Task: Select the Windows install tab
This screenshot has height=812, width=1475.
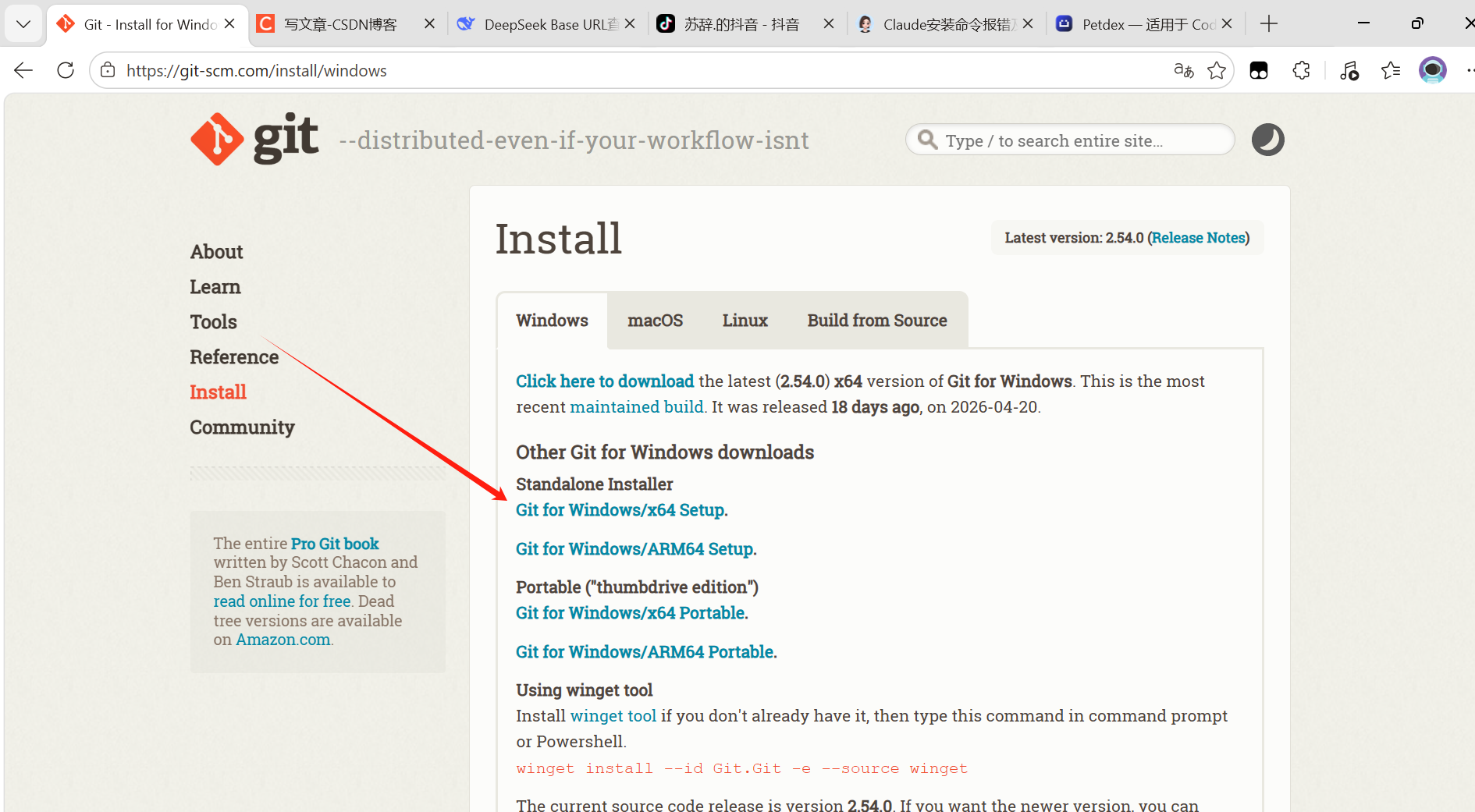Action: [x=553, y=321]
